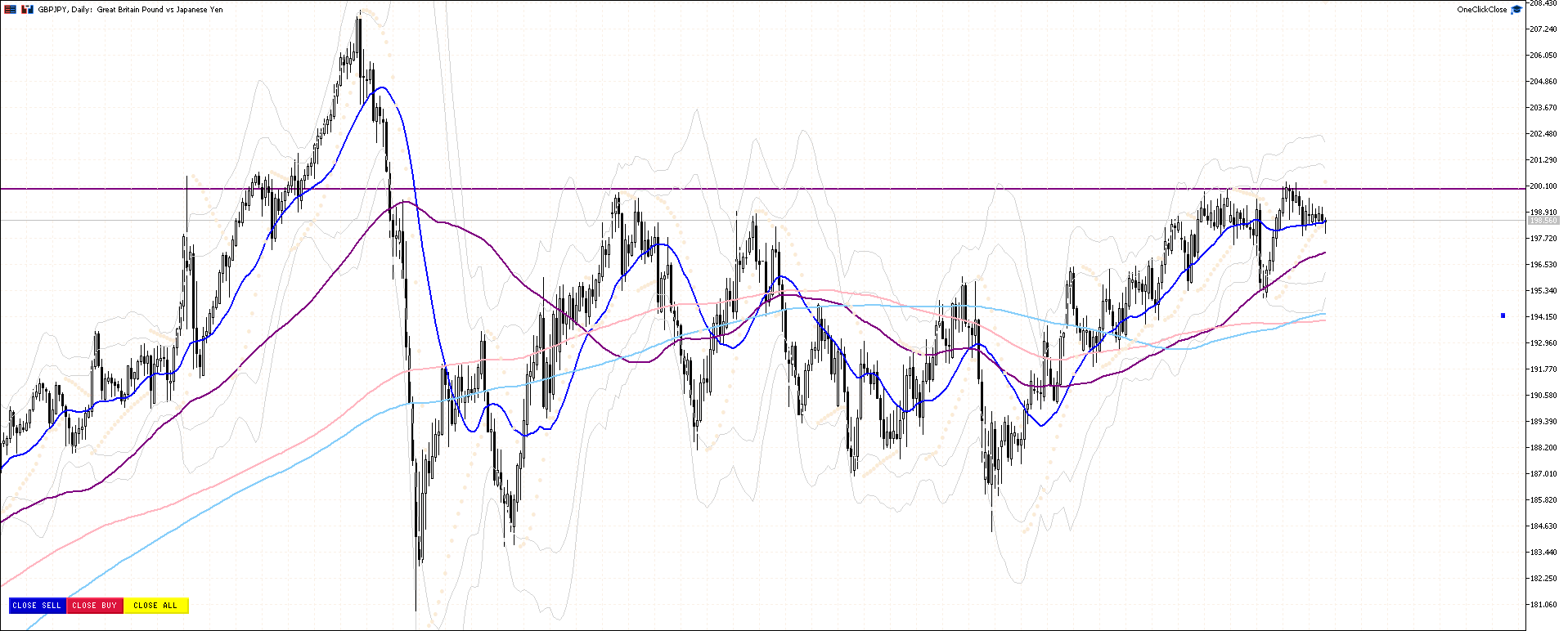
Task: Click the 200.100 price scale label
Action: coord(1543,186)
